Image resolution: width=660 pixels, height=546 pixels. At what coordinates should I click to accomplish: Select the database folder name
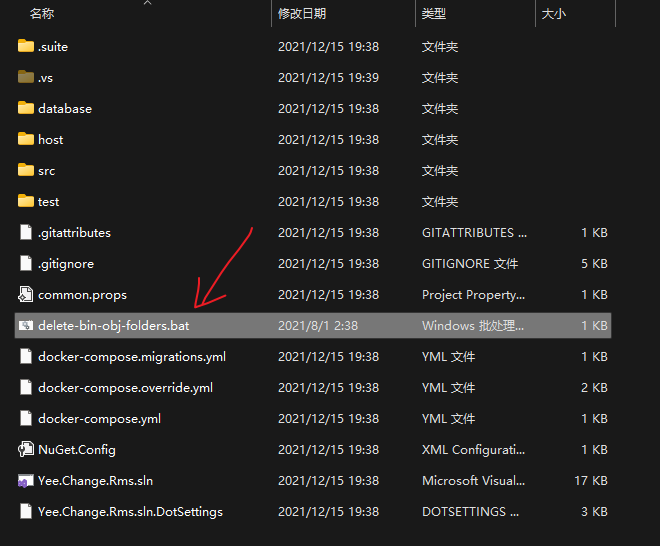tap(65, 109)
